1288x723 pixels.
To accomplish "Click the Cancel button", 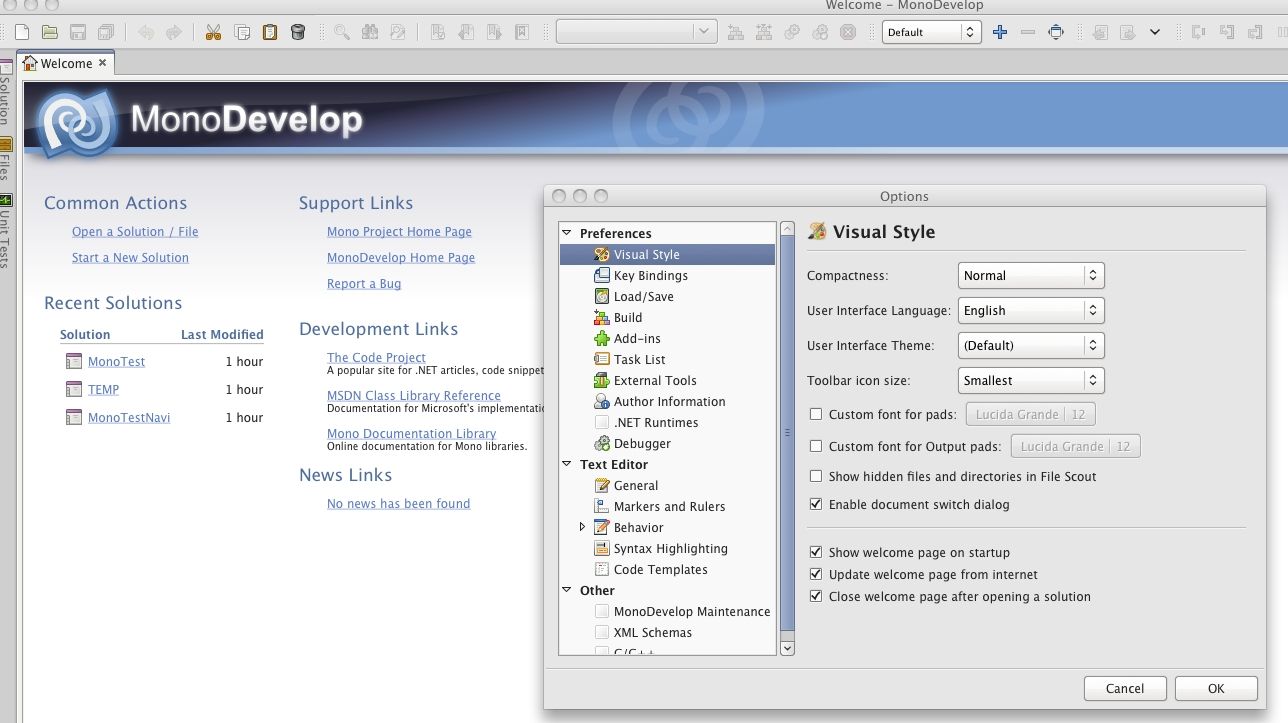I will pyautogui.click(x=1125, y=688).
